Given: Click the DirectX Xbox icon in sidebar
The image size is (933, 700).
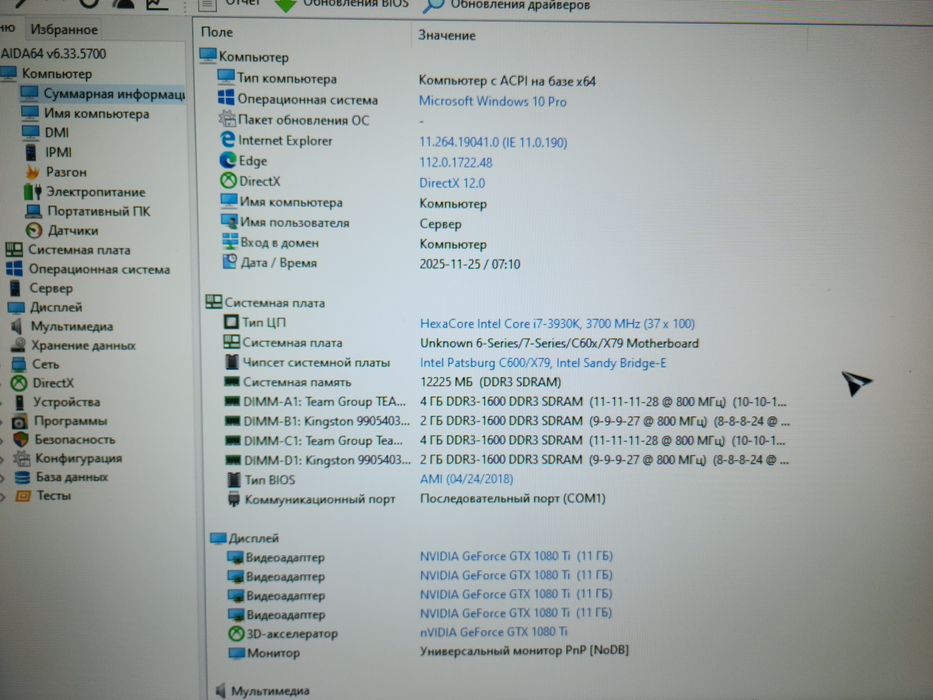Looking at the screenshot, I should click(x=19, y=383).
